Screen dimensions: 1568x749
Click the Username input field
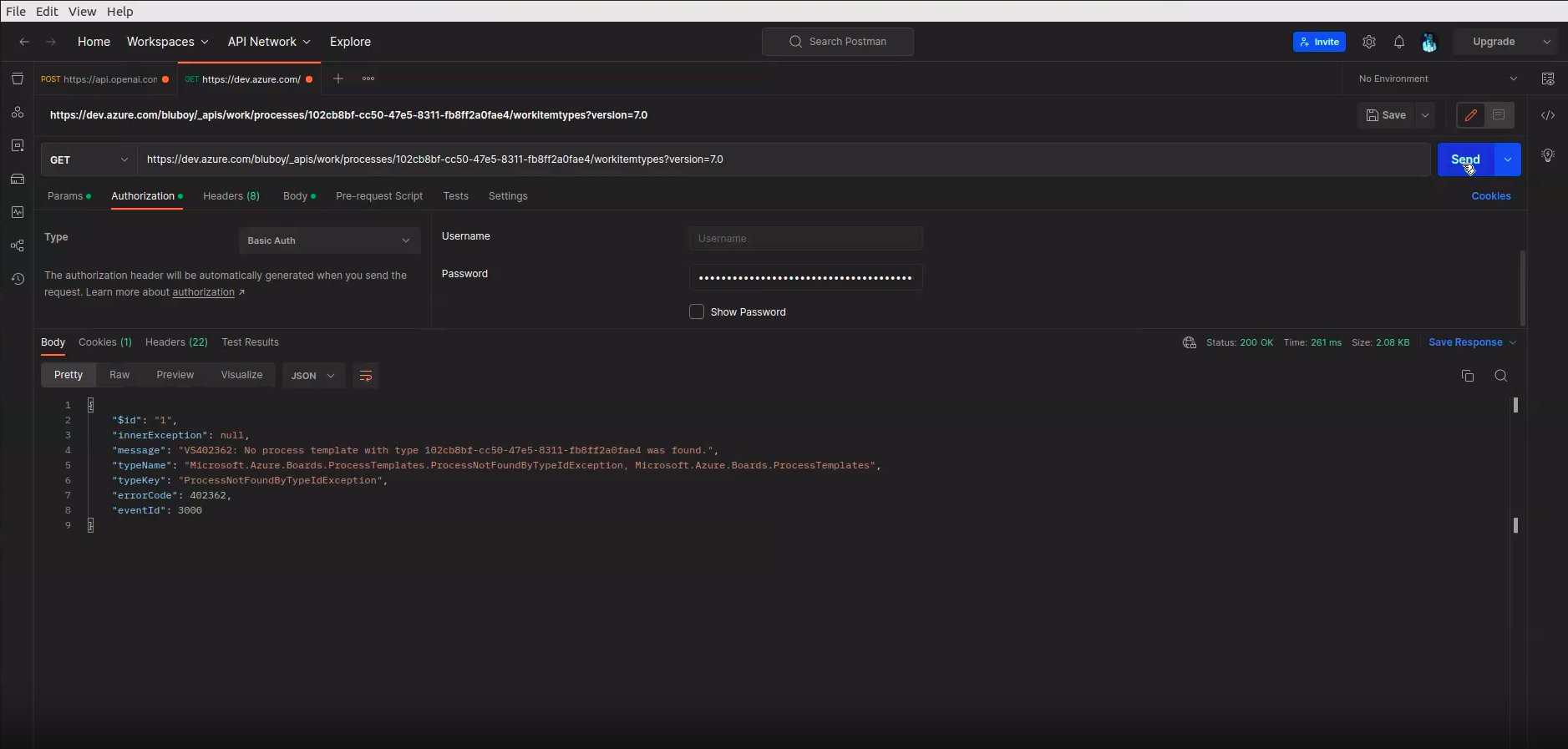point(806,239)
